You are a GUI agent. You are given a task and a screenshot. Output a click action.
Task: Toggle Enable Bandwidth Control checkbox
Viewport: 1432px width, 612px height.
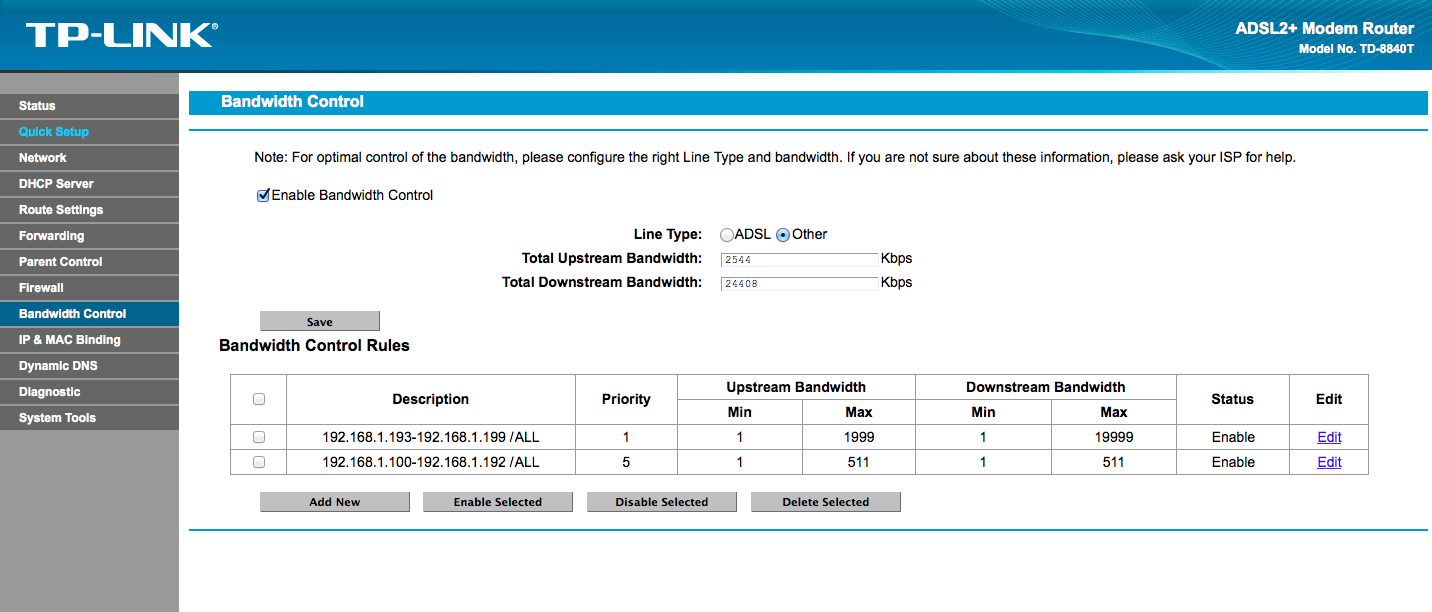point(264,195)
